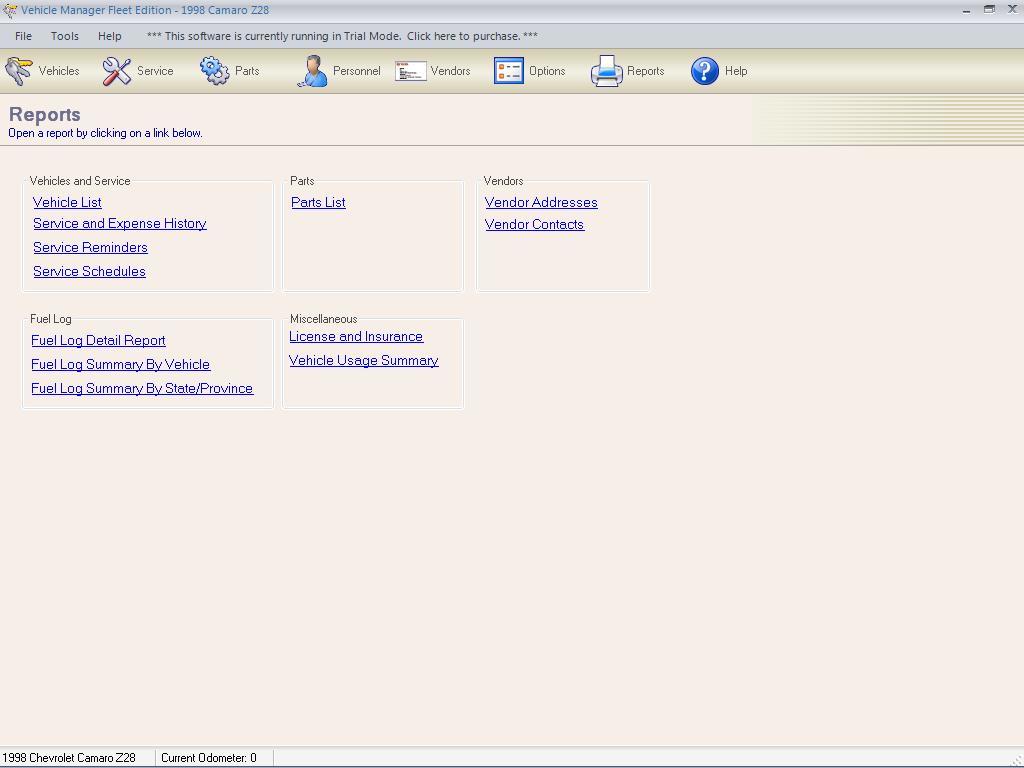Open the Vehicle List report
Screen dimensions: 1024x768
(x=67, y=202)
